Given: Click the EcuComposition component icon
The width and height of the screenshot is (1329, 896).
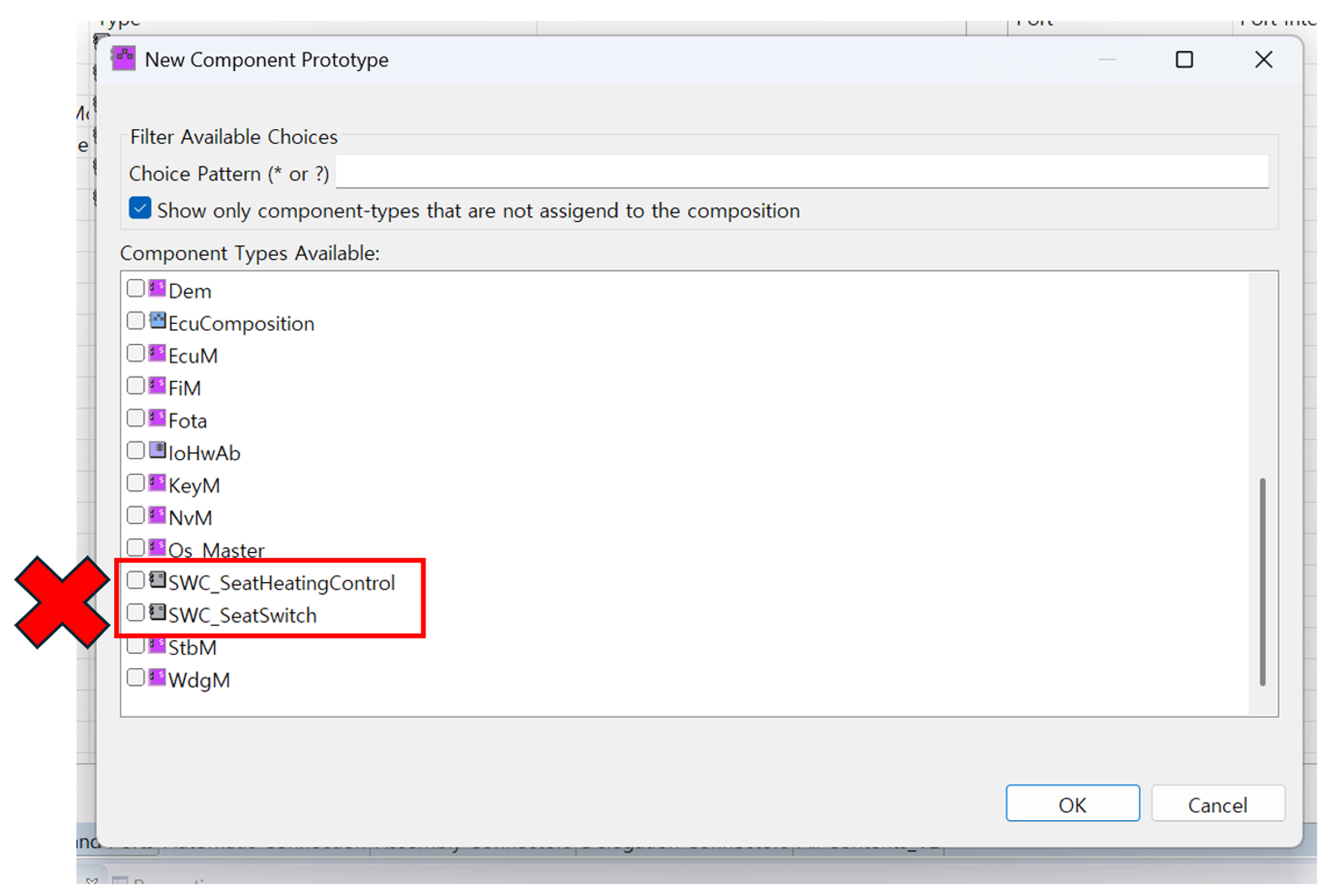Looking at the screenshot, I should click(157, 321).
